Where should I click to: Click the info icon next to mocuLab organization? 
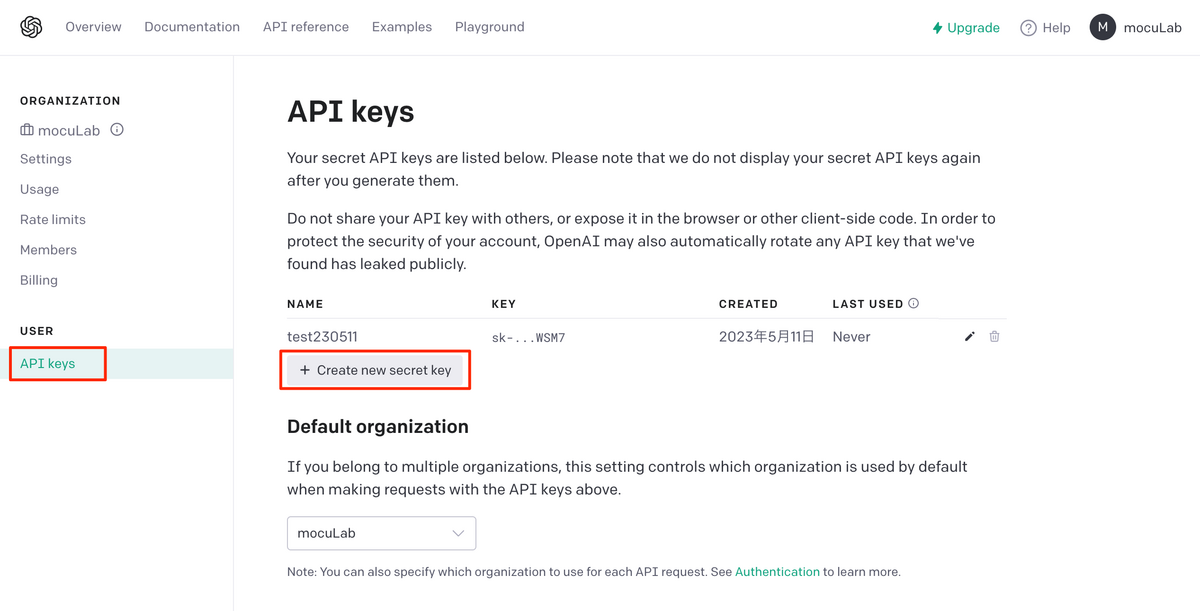117,130
